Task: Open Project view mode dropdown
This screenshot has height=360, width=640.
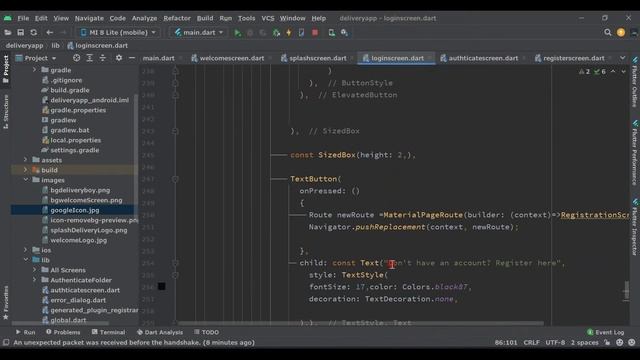Action: [x=36, y=58]
